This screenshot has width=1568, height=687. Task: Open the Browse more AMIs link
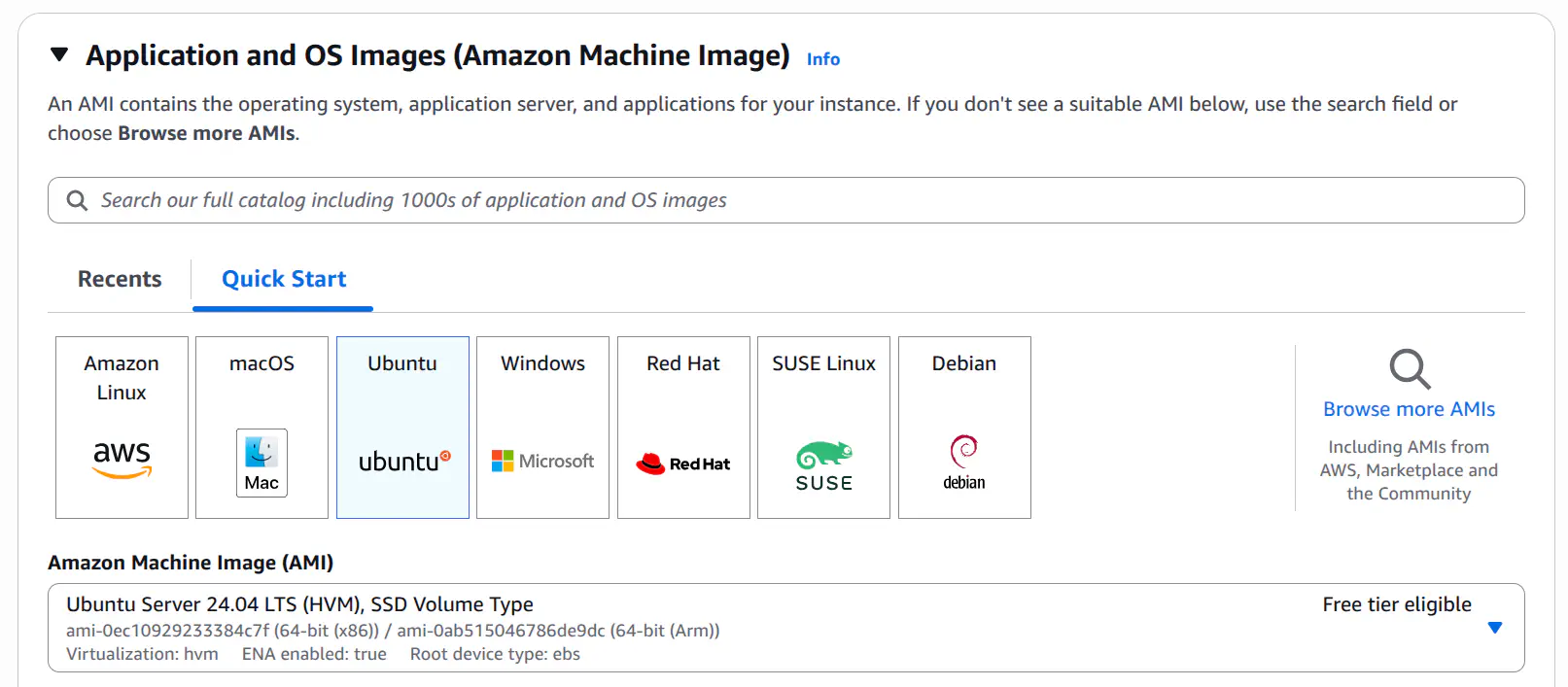[x=1409, y=409]
